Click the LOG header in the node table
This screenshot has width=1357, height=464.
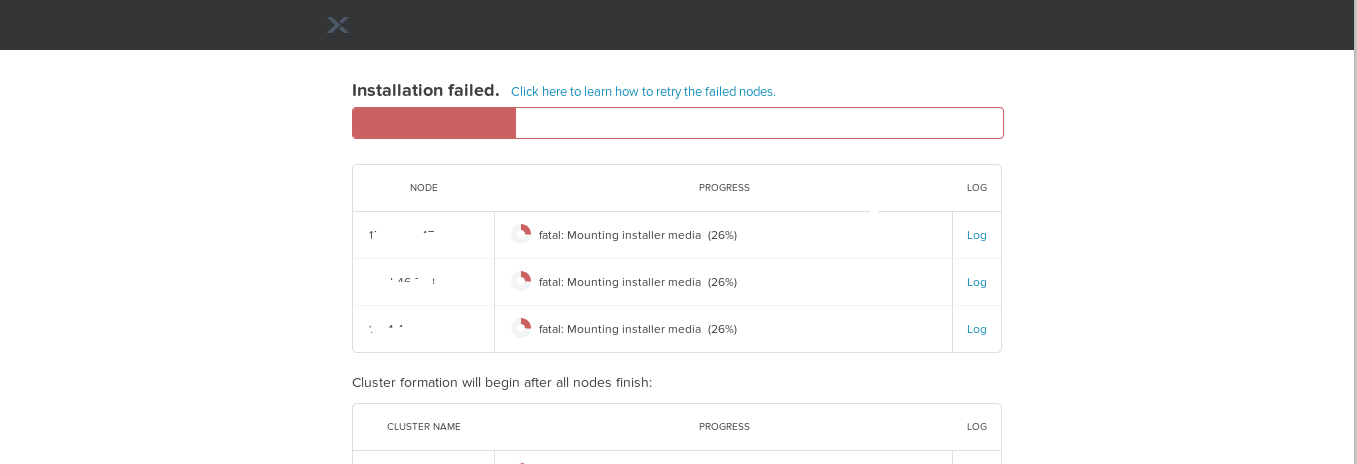[x=976, y=188]
